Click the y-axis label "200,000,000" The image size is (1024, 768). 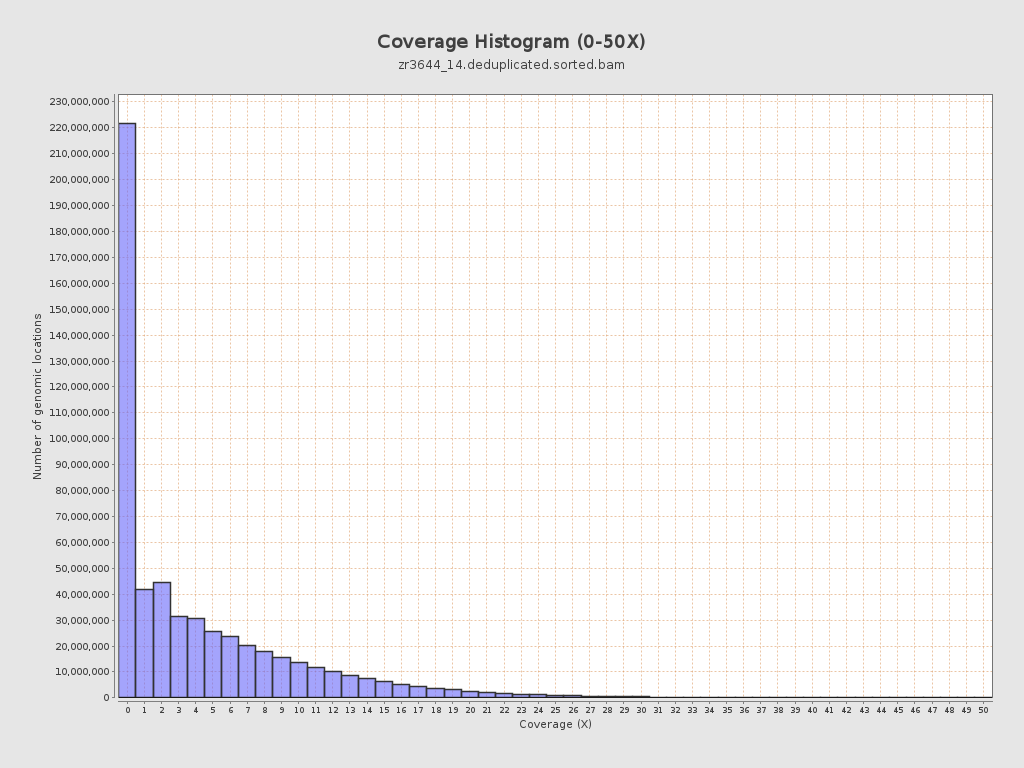click(79, 180)
